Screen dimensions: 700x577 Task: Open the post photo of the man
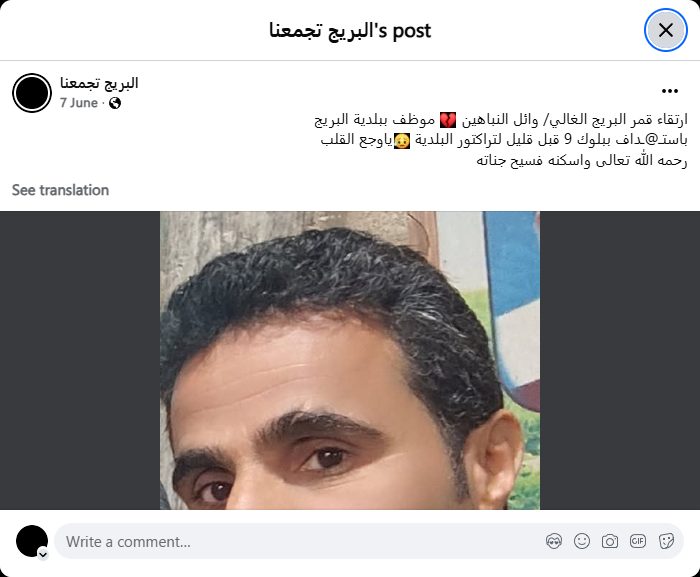[x=350, y=360]
